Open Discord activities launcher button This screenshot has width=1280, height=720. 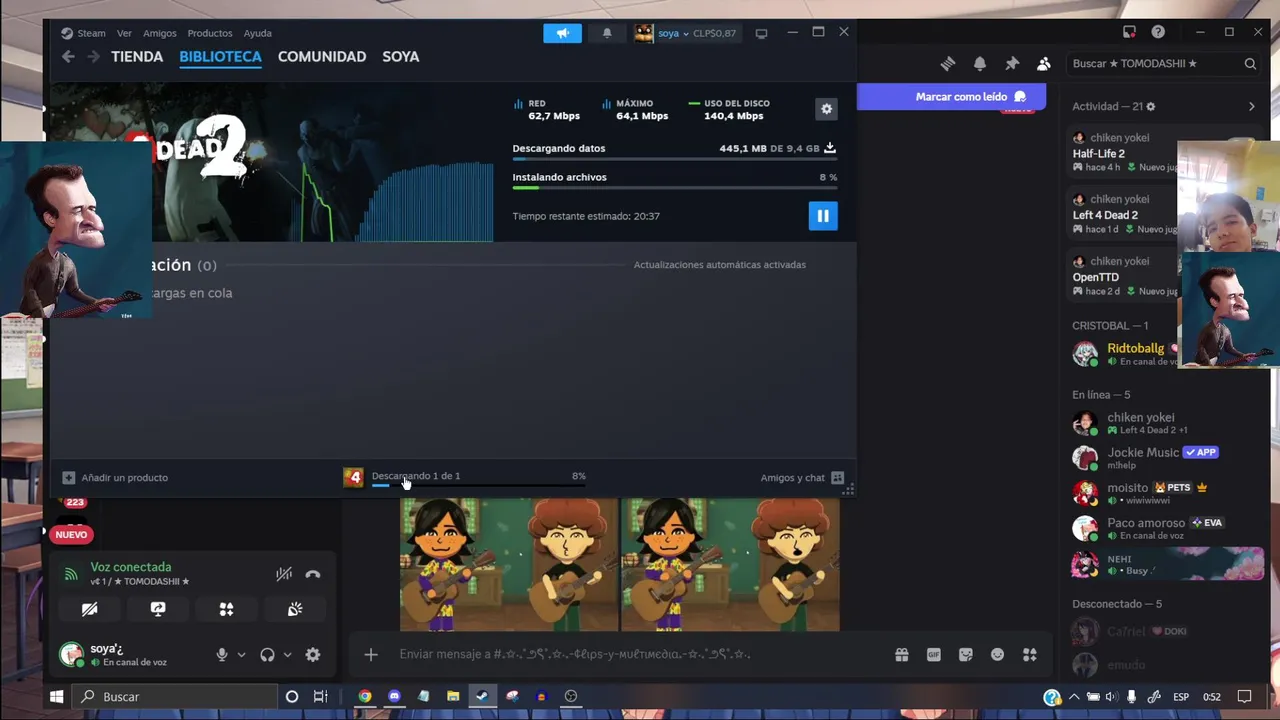pyautogui.click(x=226, y=609)
